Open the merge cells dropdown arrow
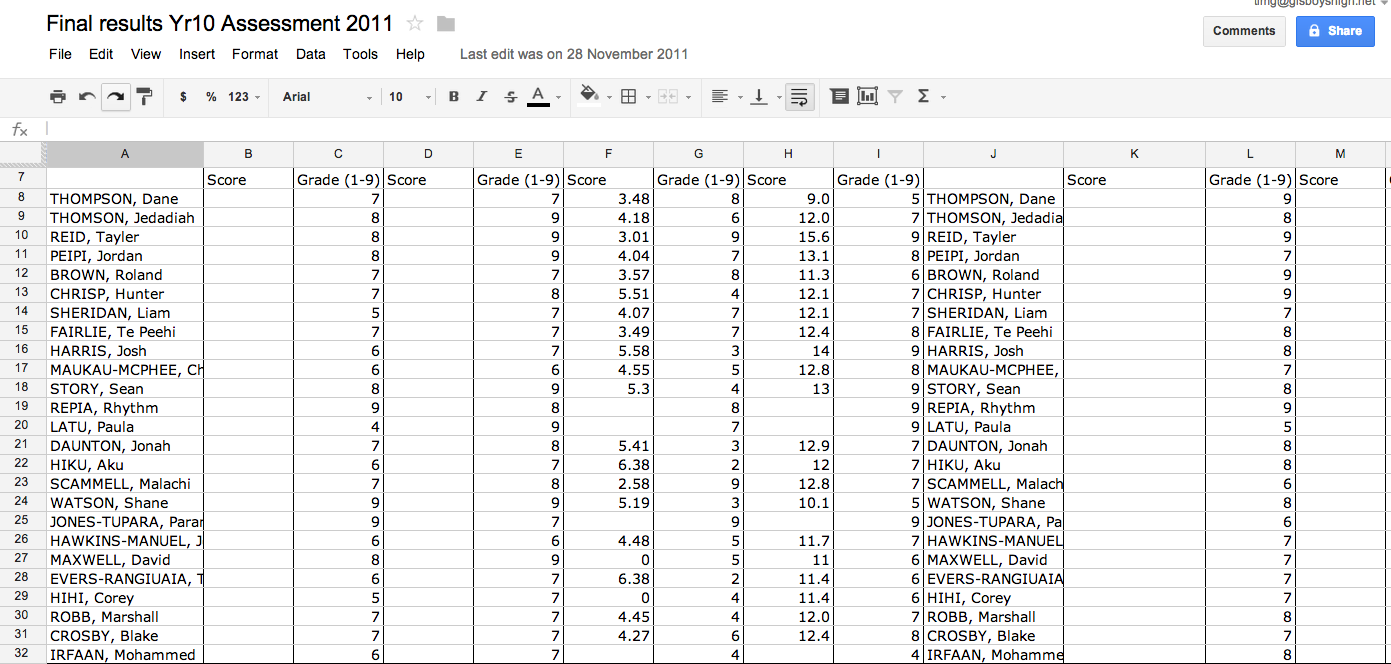The width and height of the screenshot is (1391, 664). pyautogui.click(x=687, y=97)
